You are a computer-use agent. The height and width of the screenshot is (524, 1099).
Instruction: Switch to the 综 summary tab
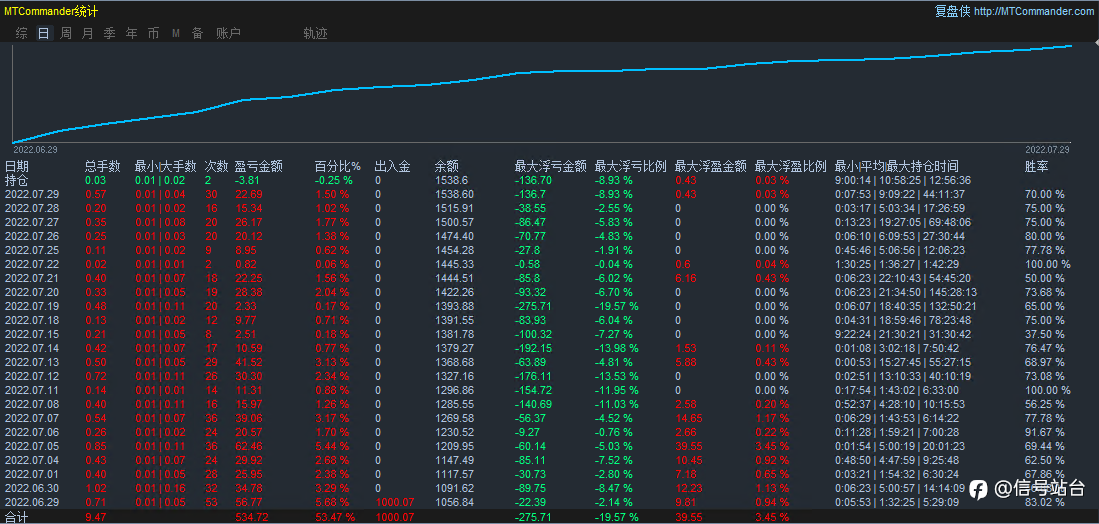tap(22, 33)
